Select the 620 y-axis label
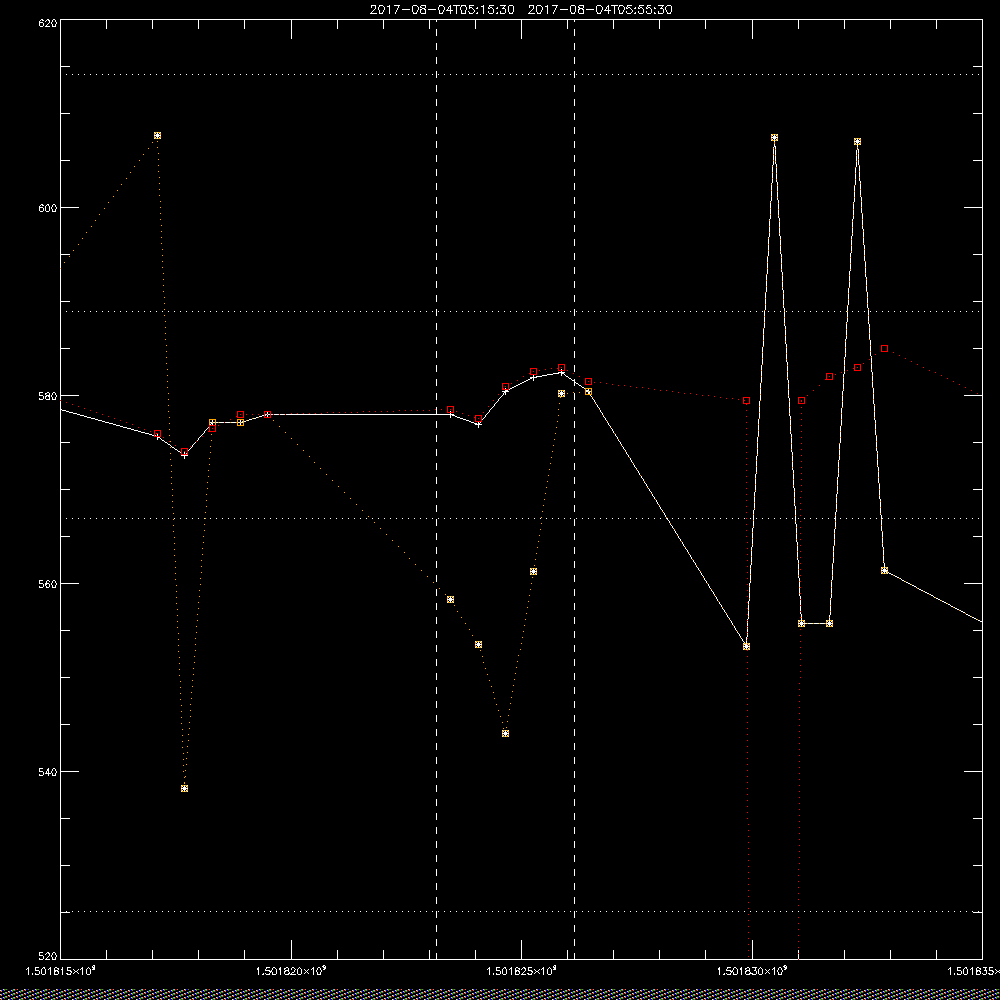Image resolution: width=1000 pixels, height=1000 pixels. click(x=48, y=23)
